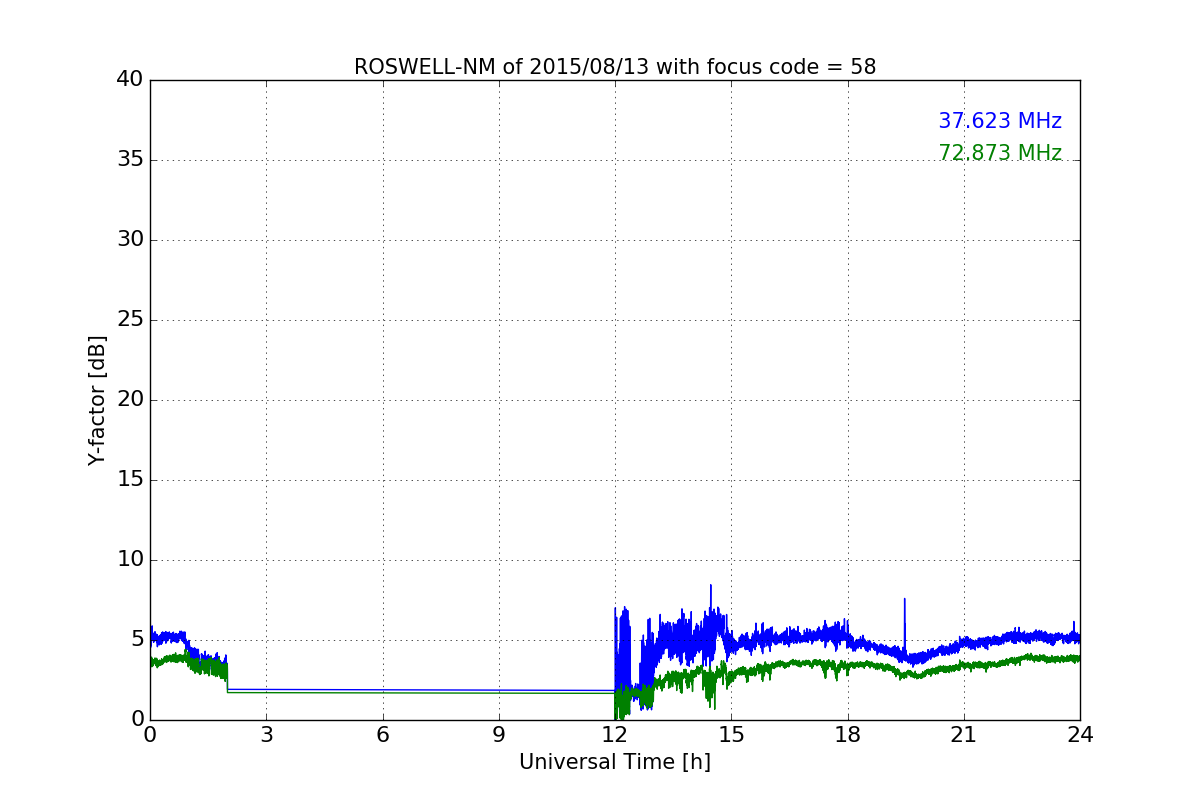This screenshot has height=800, width=1200.
Task: Click the y-axis tick label 35
Action: click(130, 160)
